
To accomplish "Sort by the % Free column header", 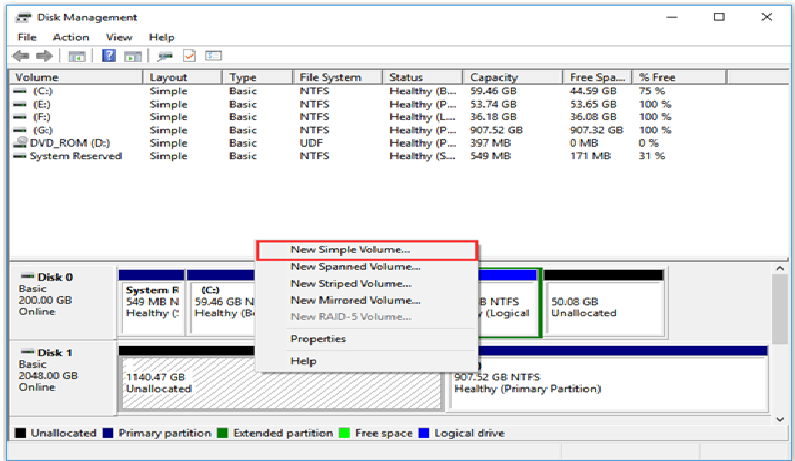I will [x=679, y=78].
